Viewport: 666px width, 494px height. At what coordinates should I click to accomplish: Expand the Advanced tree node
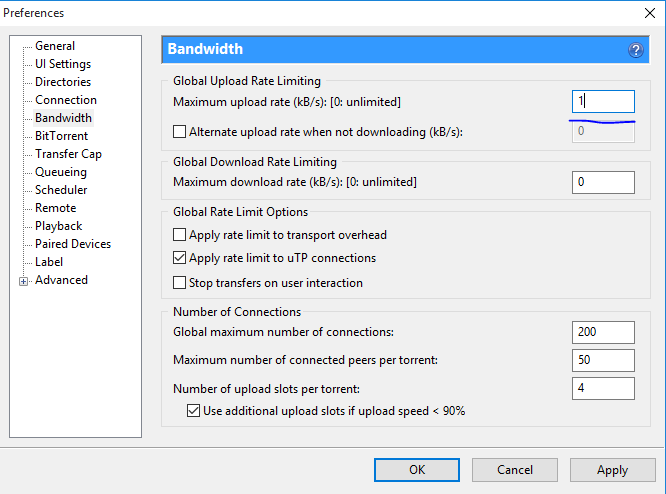[23, 281]
